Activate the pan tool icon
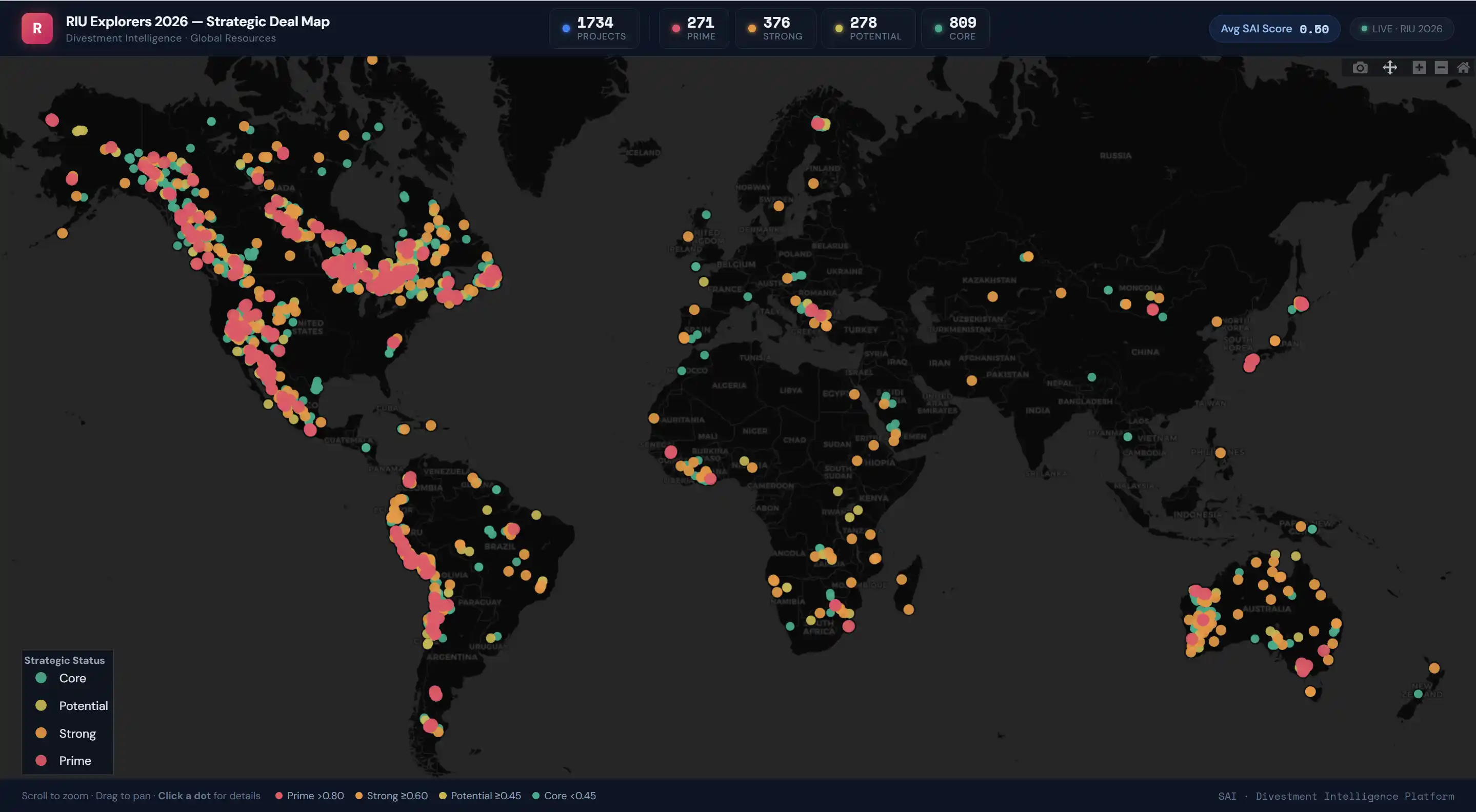 (x=1389, y=68)
